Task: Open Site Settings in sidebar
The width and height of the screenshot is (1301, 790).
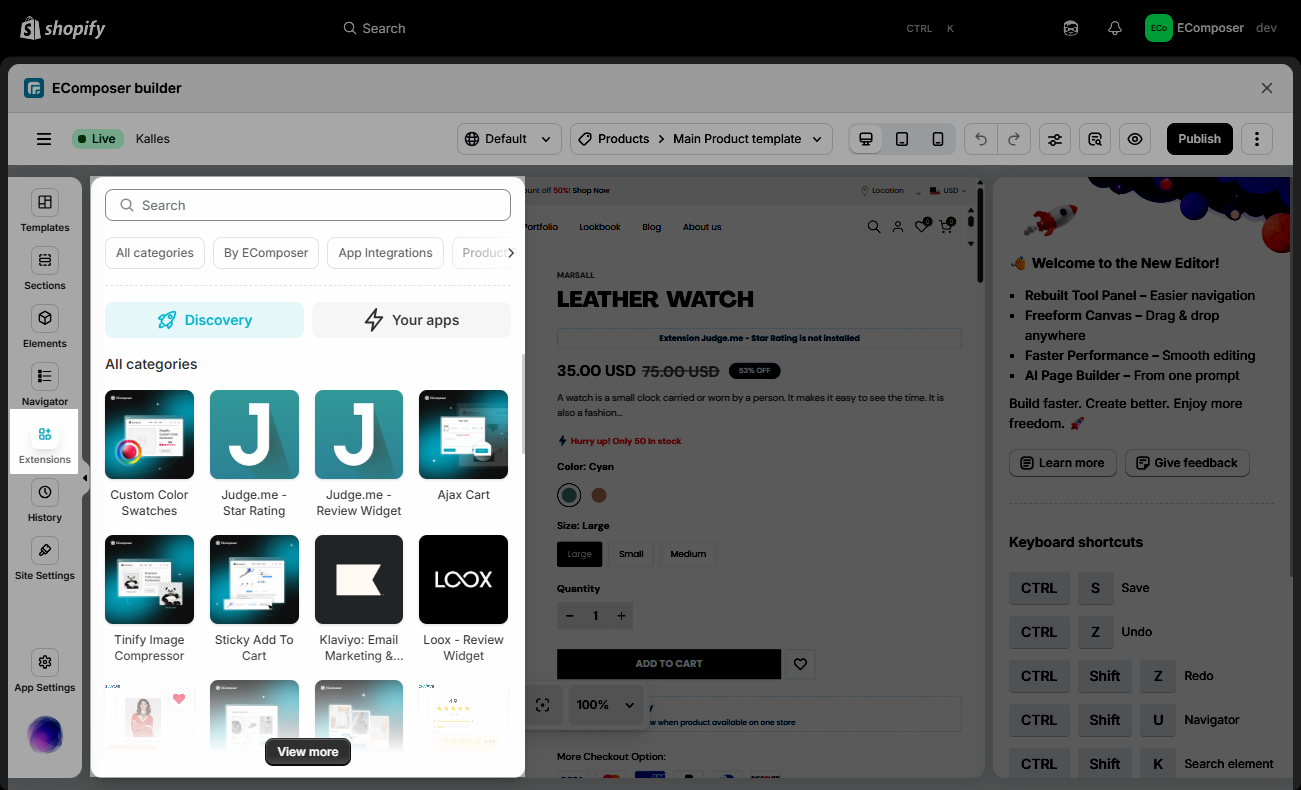Action: [45, 551]
